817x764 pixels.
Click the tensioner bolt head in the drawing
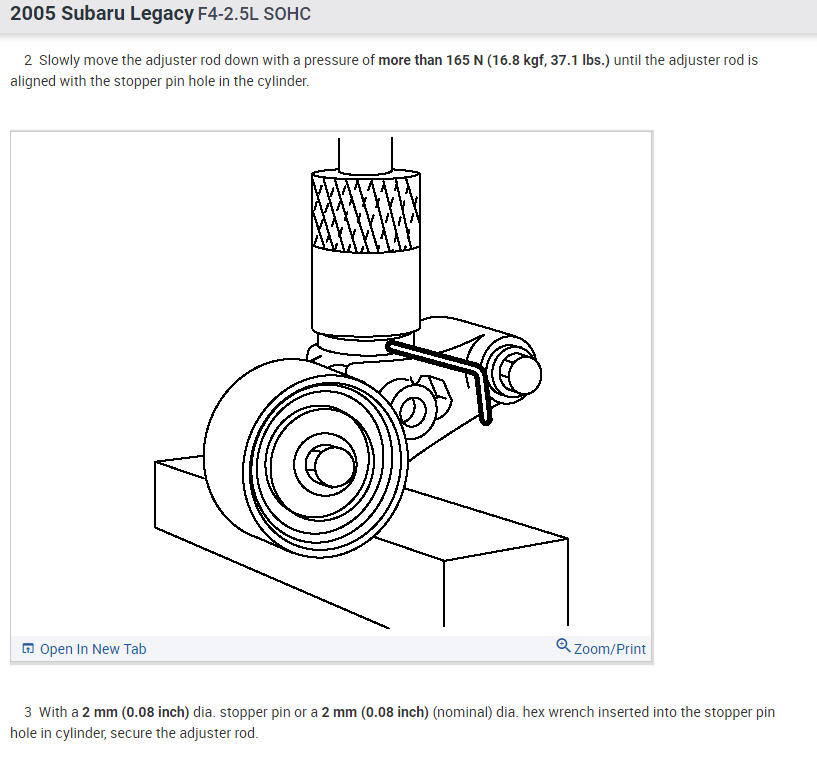[x=520, y=375]
